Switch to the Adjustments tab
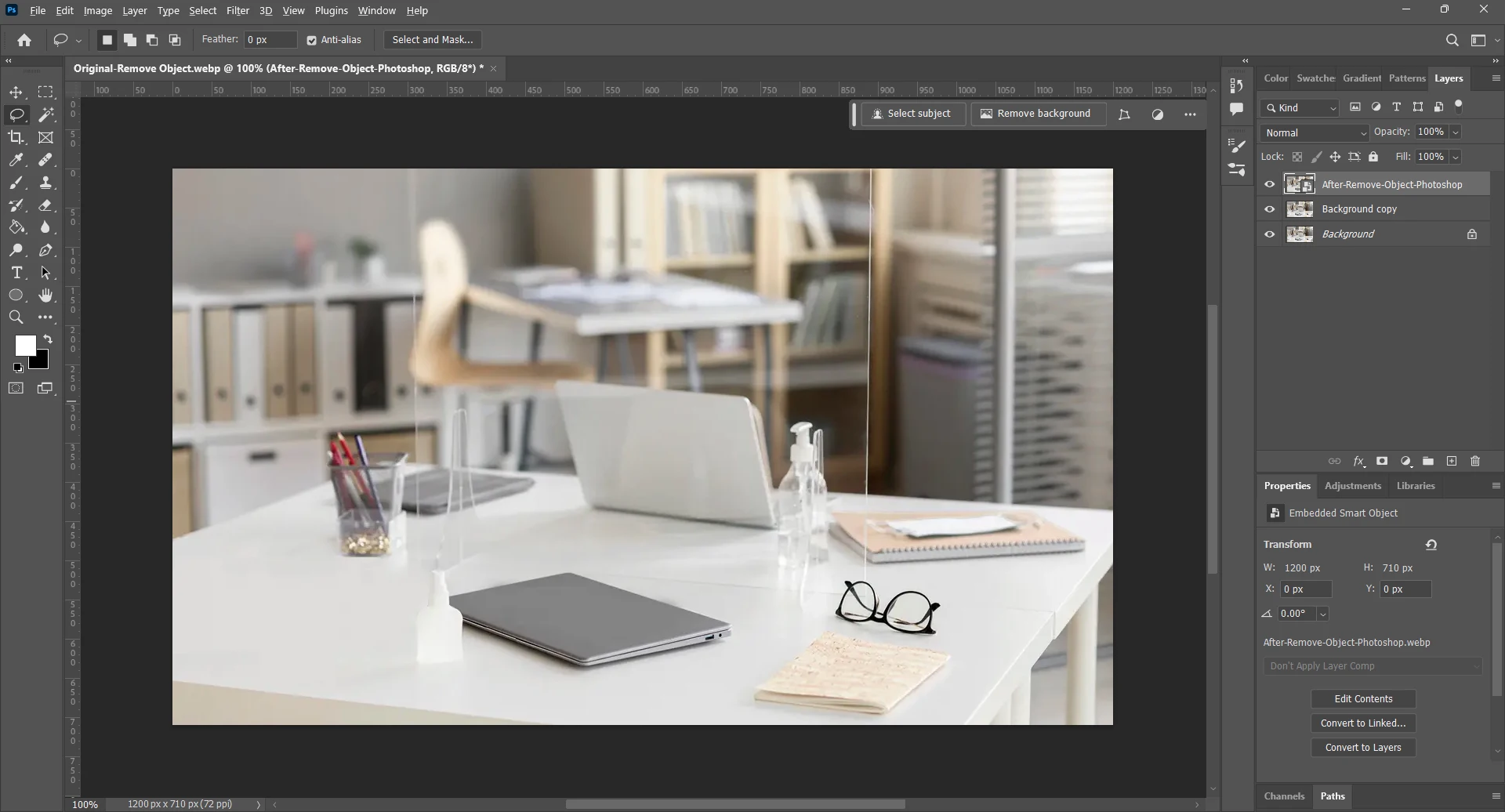 [1351, 485]
